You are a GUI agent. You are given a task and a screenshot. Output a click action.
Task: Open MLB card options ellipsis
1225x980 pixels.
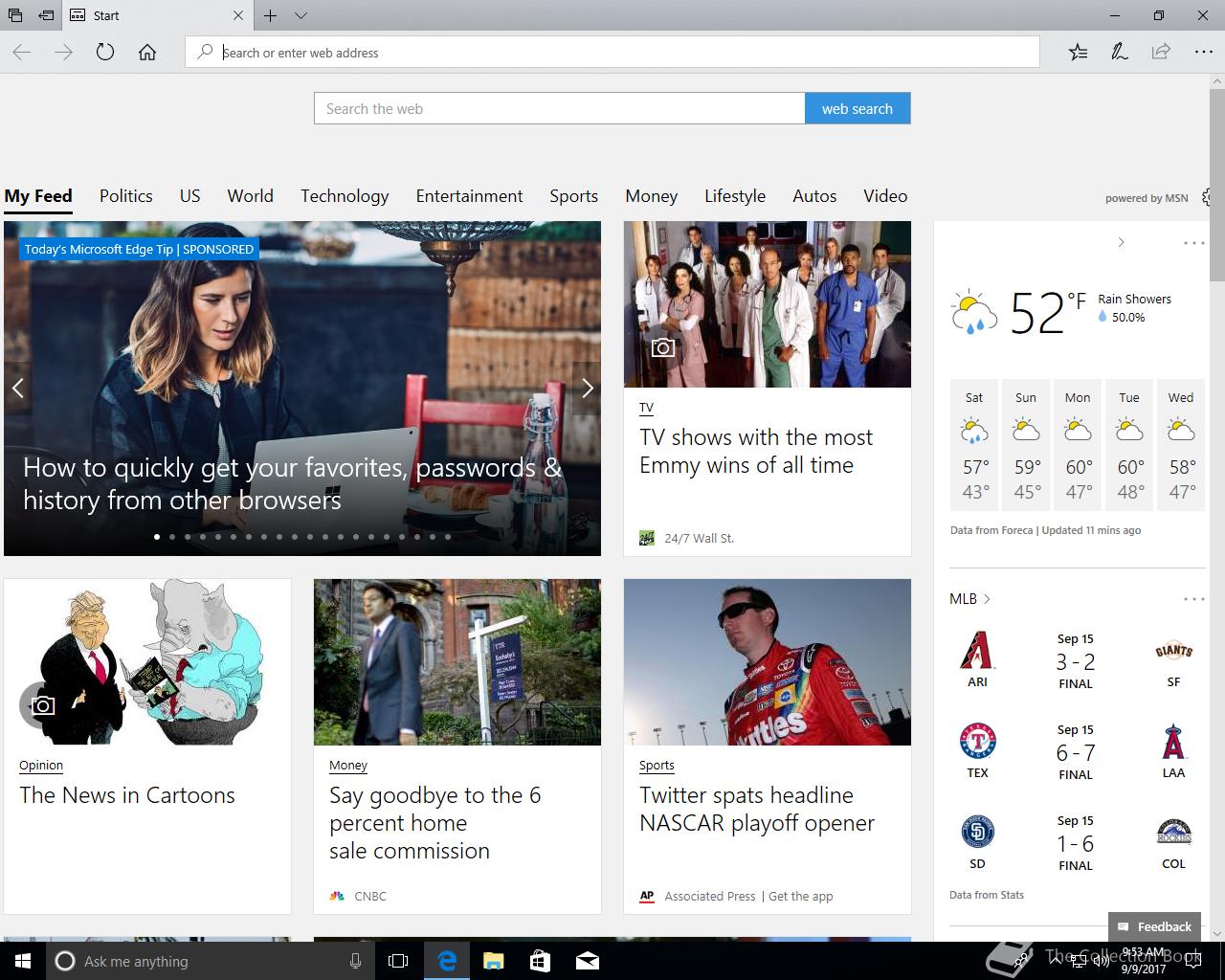tap(1194, 599)
